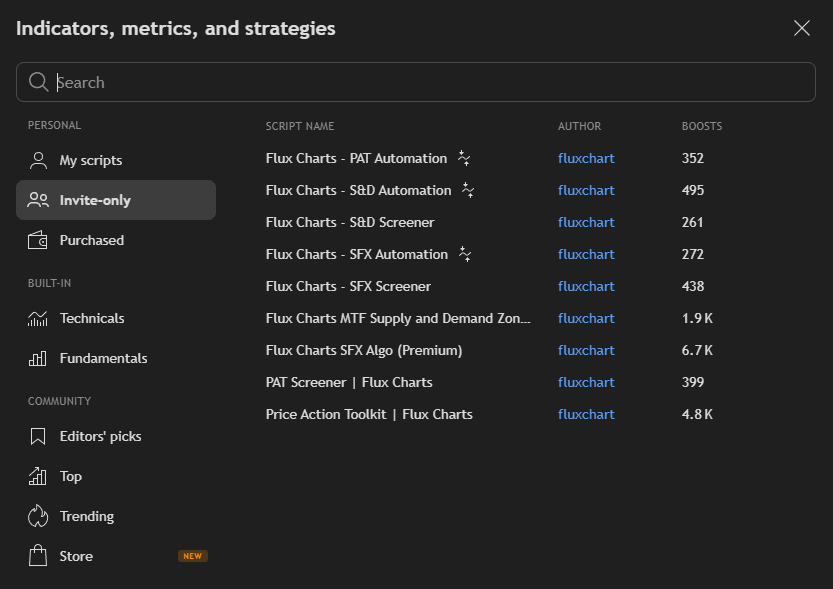Select the Invite-only category

[x=116, y=200]
